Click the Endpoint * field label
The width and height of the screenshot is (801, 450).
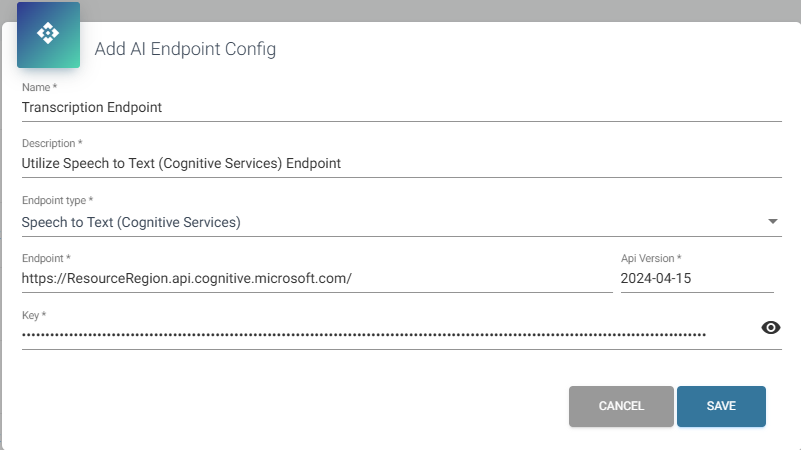[x=47, y=259]
